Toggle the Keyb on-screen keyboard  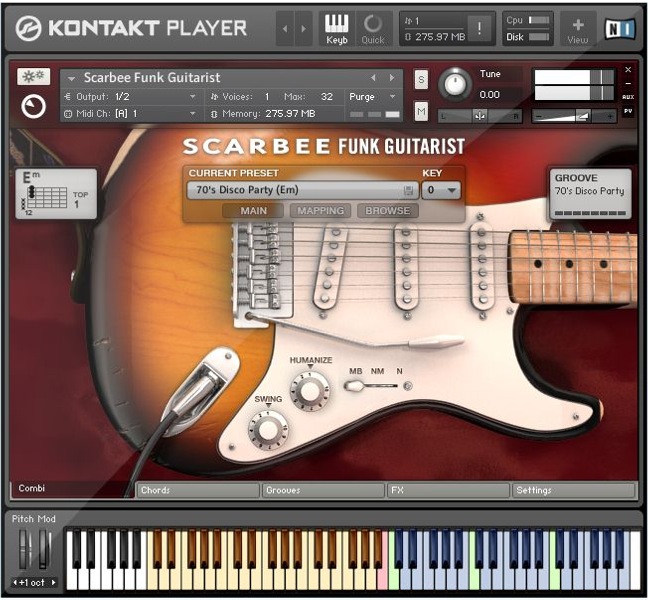336,29
